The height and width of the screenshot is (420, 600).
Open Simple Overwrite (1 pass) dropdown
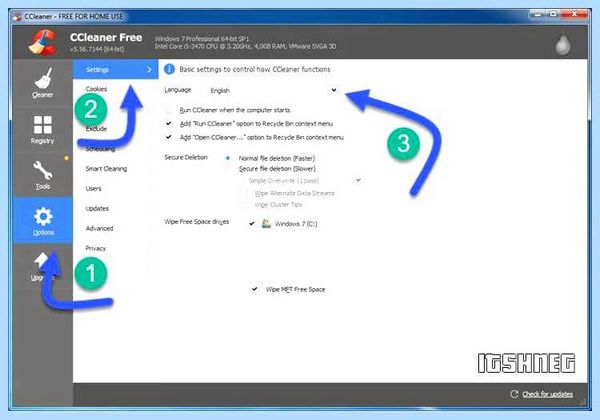tap(304, 180)
